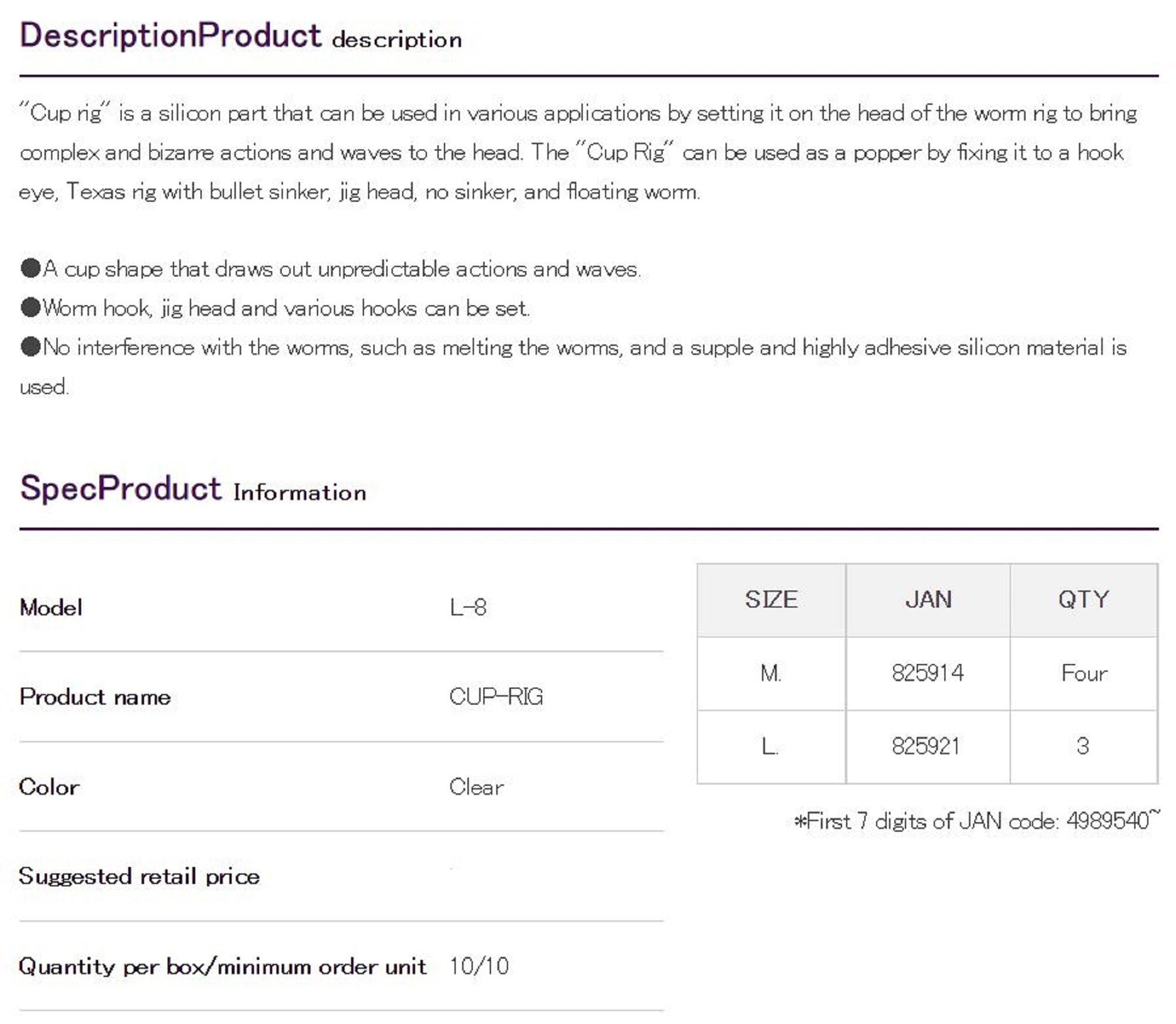
Task: Click the JAN code first 7 digits note
Action: point(977,820)
